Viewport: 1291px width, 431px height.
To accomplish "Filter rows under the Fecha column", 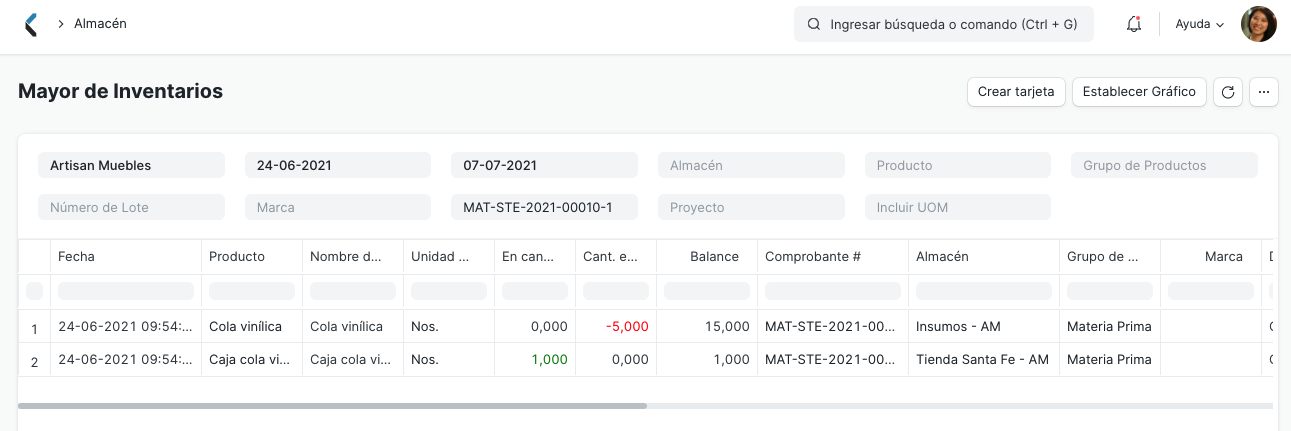I will [126, 291].
